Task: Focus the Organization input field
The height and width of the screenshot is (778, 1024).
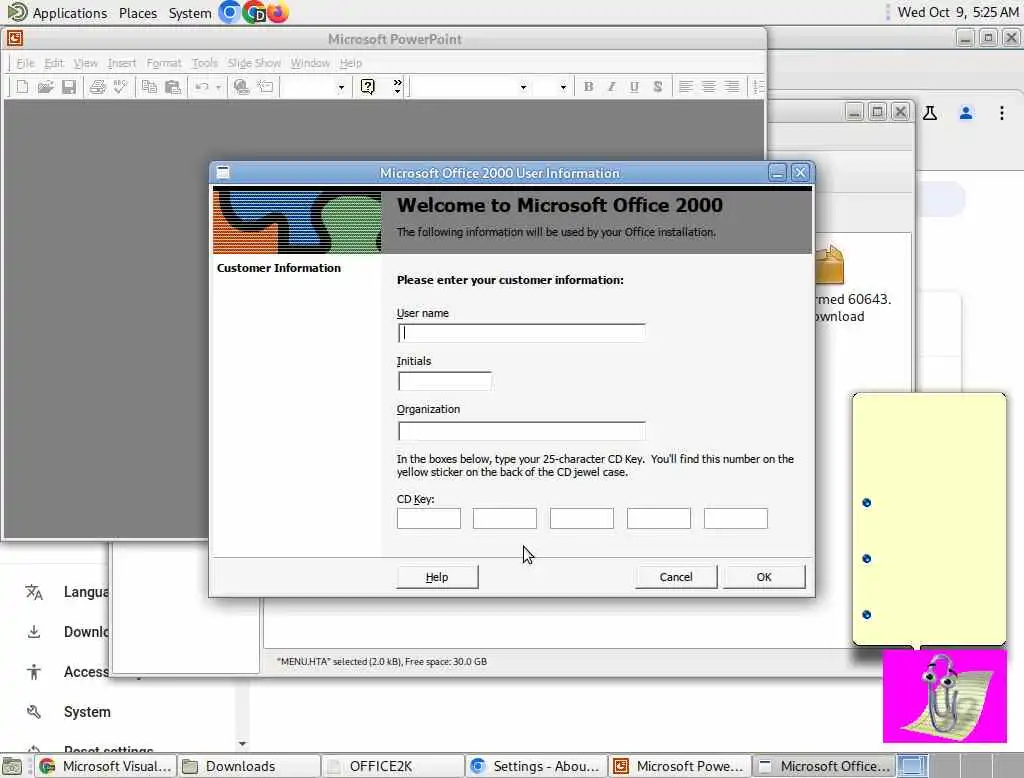Action: pyautogui.click(x=522, y=430)
